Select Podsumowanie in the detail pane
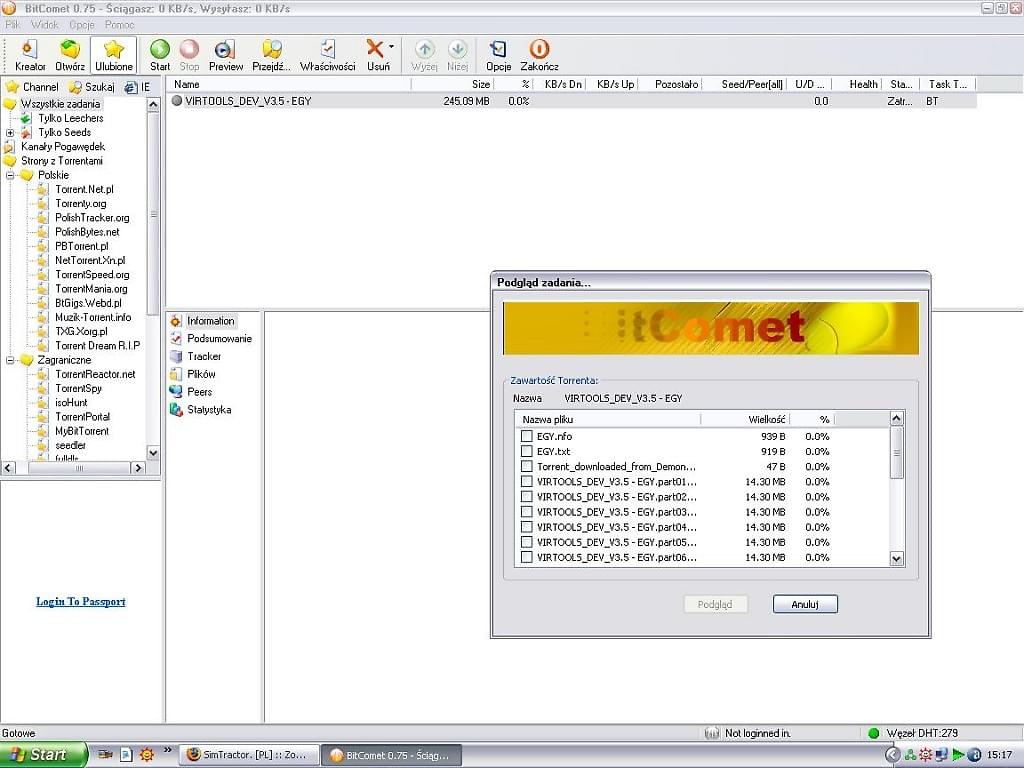The image size is (1024, 768). pyautogui.click(x=211, y=338)
